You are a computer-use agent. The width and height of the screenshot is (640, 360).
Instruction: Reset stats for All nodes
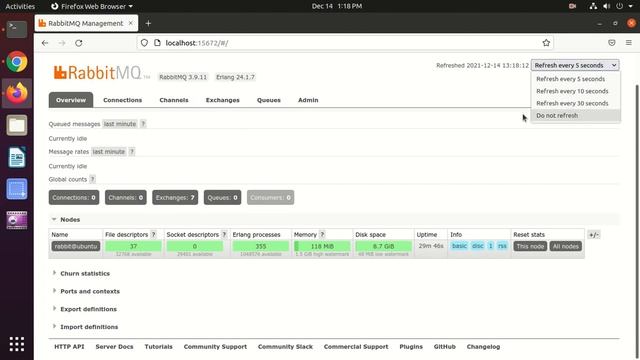click(x=565, y=246)
